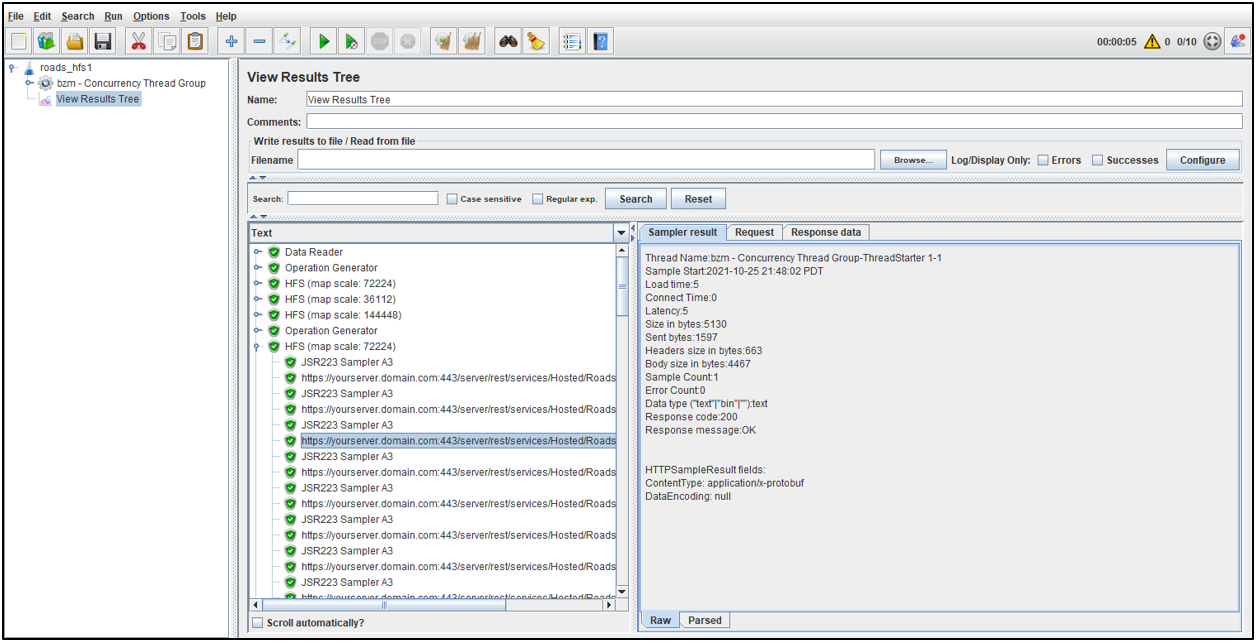Click the yellow warning triangle icon

click(x=1152, y=41)
